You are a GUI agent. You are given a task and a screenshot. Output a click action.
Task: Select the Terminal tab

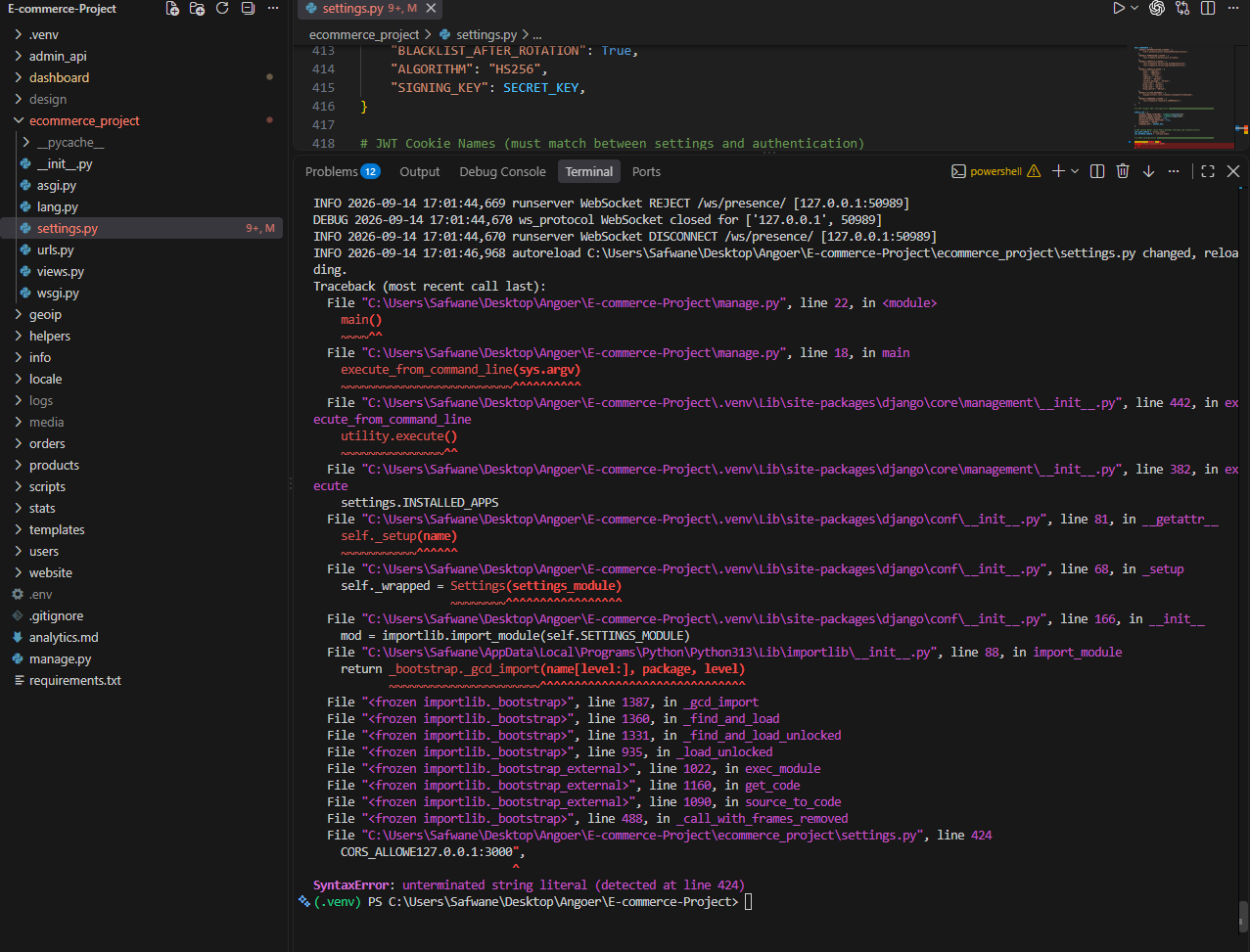click(589, 171)
